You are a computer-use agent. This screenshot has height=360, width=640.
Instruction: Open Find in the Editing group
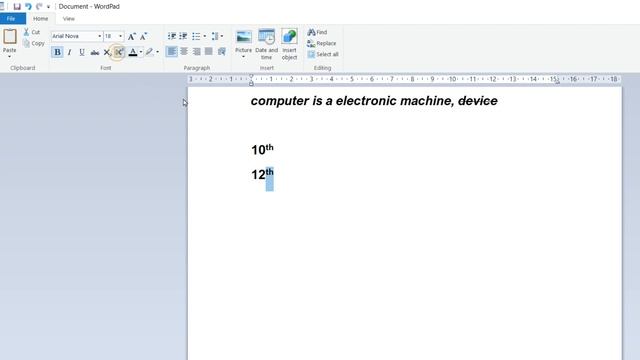[317, 32]
